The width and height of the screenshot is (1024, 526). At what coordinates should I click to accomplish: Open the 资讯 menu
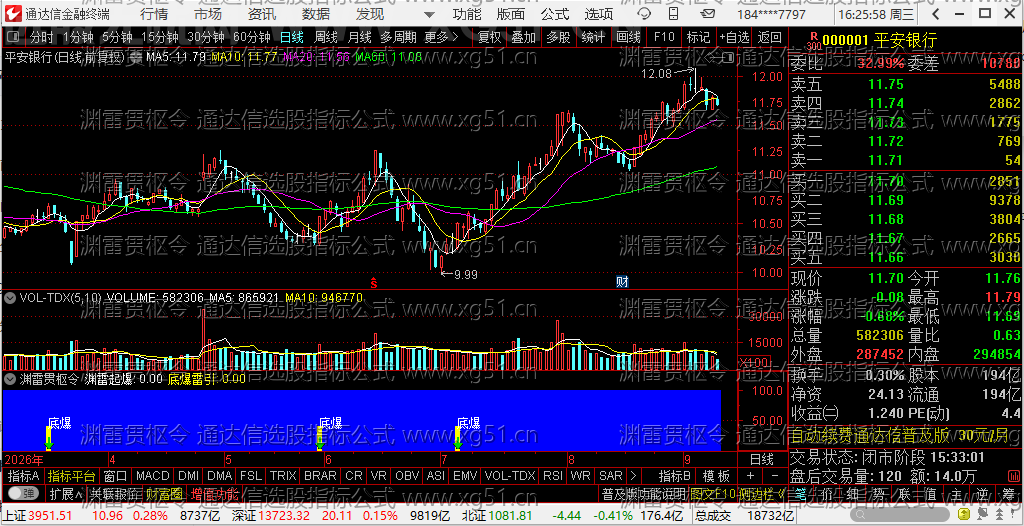point(262,14)
